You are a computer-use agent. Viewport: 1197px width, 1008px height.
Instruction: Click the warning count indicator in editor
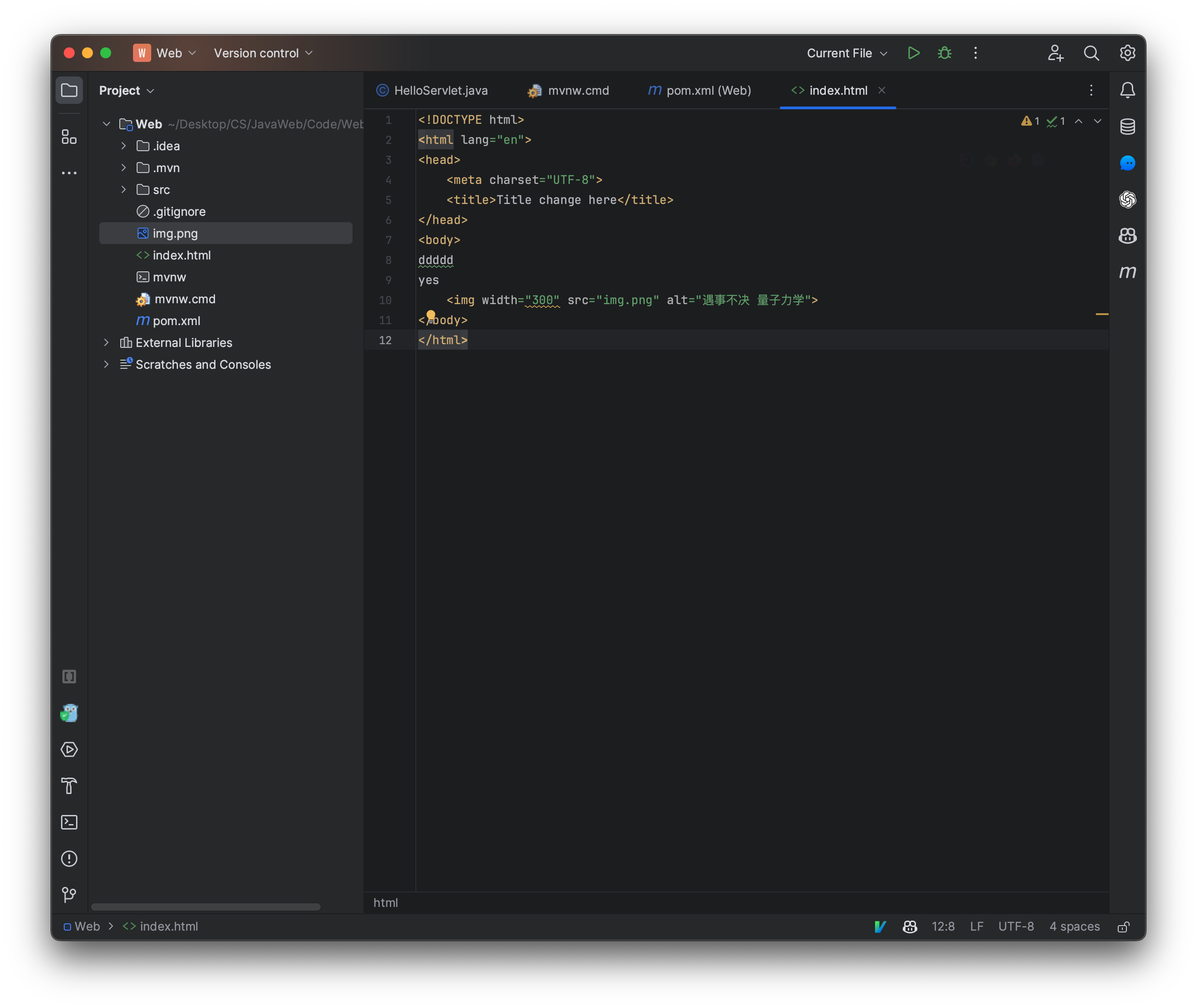point(1030,121)
